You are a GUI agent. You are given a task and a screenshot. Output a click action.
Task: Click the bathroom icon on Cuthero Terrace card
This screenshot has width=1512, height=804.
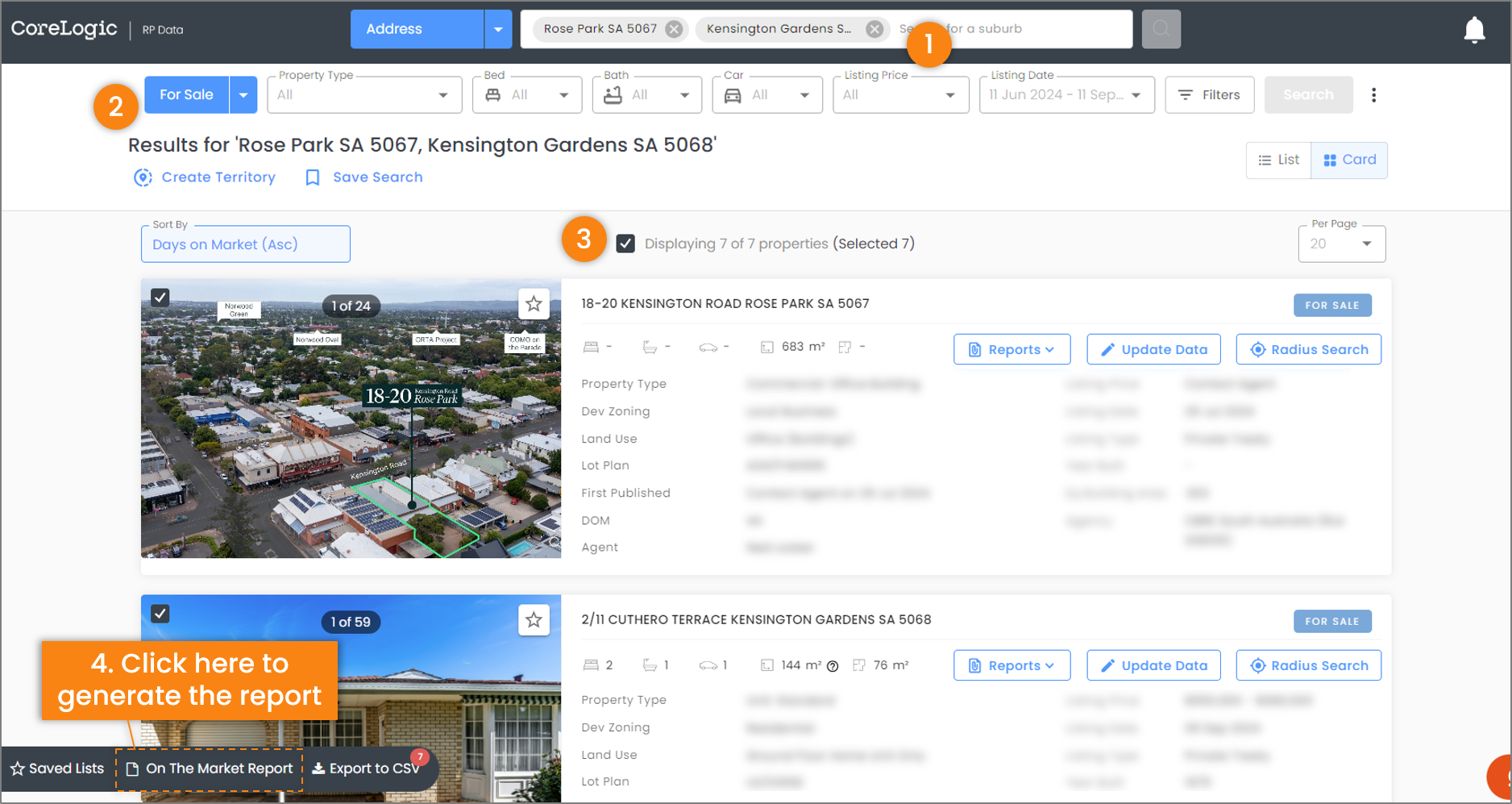(650, 665)
